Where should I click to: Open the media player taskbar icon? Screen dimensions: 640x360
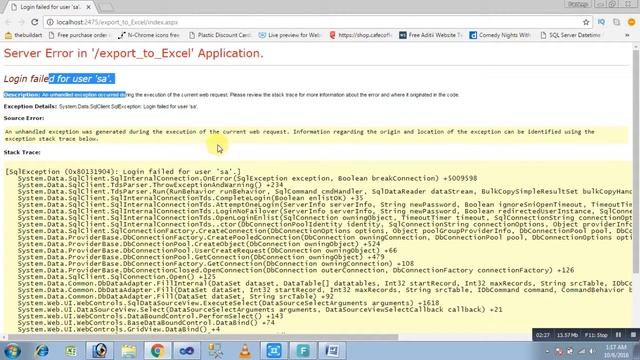click(100, 351)
